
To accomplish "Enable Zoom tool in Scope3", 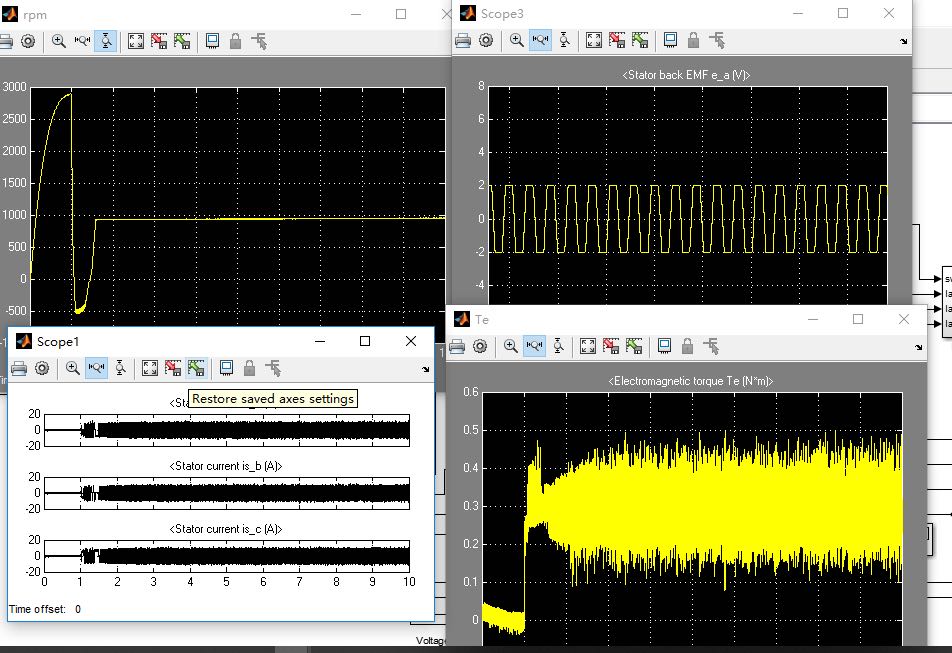I will click(516, 40).
